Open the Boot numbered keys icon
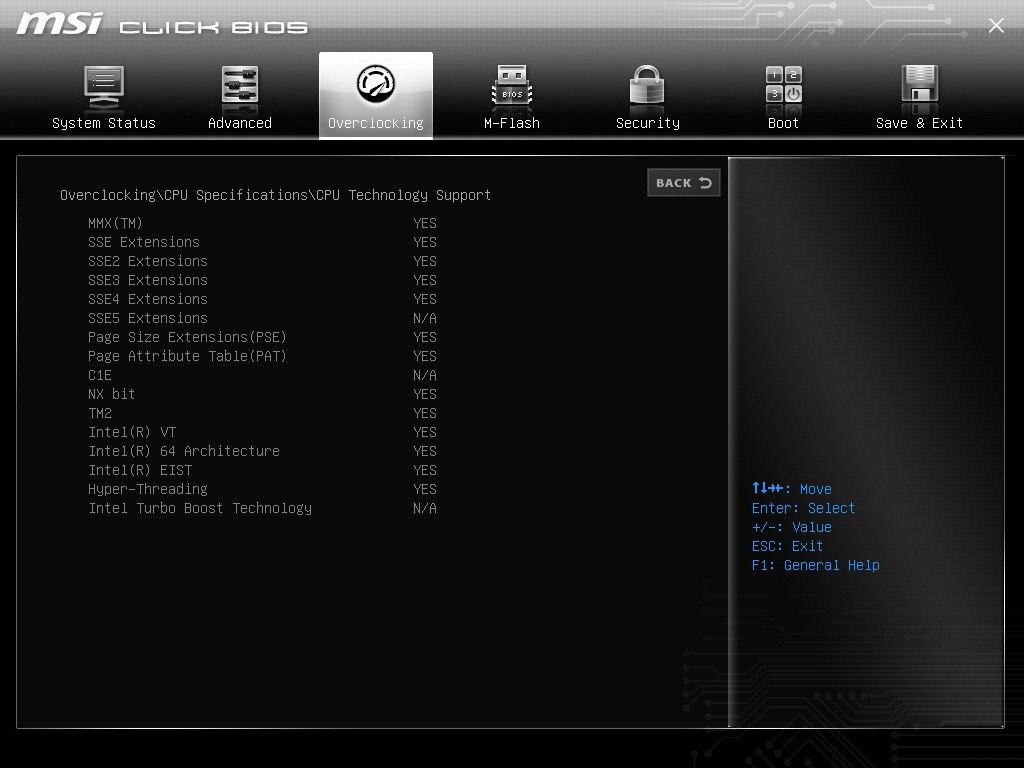 coord(784,85)
